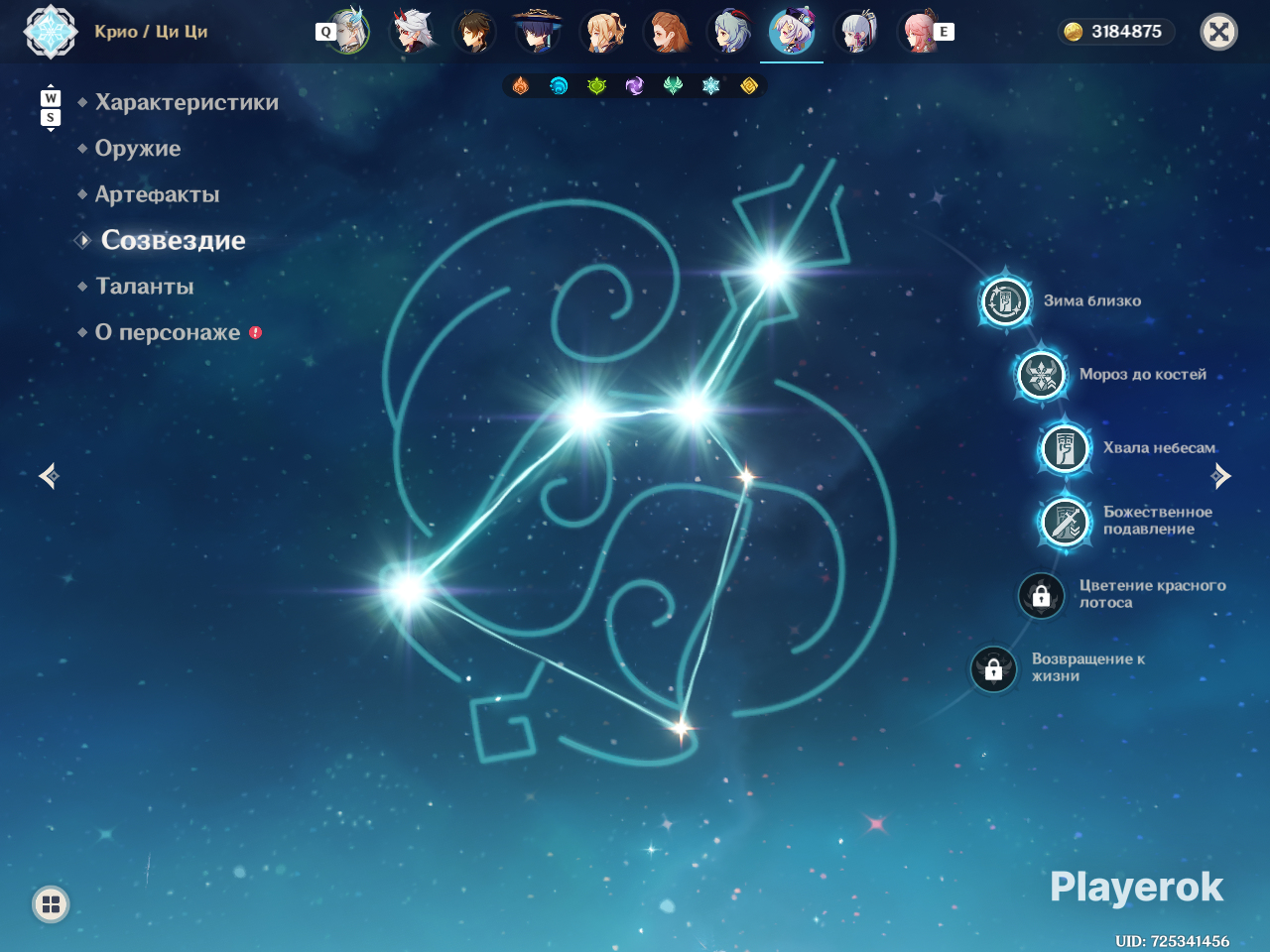Click the E next-character key hint
Image resolution: width=1270 pixels, height=952 pixels.
944,32
